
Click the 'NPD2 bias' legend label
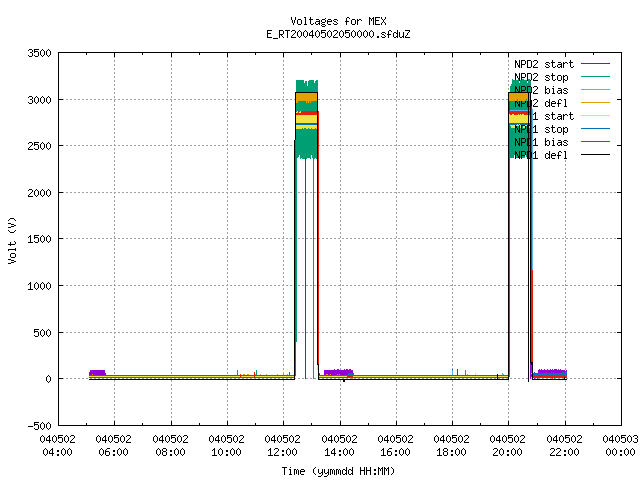[x=541, y=90]
